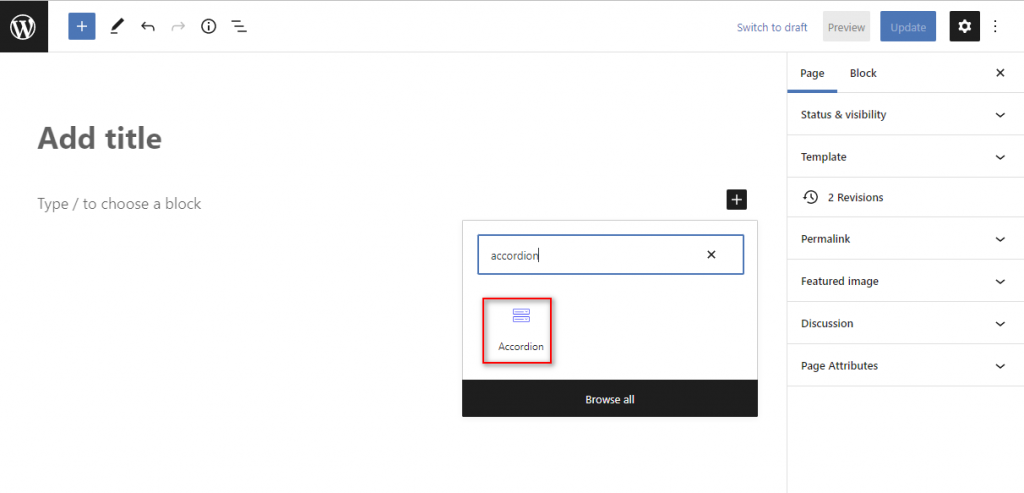1024x493 pixels.
Task: Expand the Status & visibility section
Action: point(905,114)
